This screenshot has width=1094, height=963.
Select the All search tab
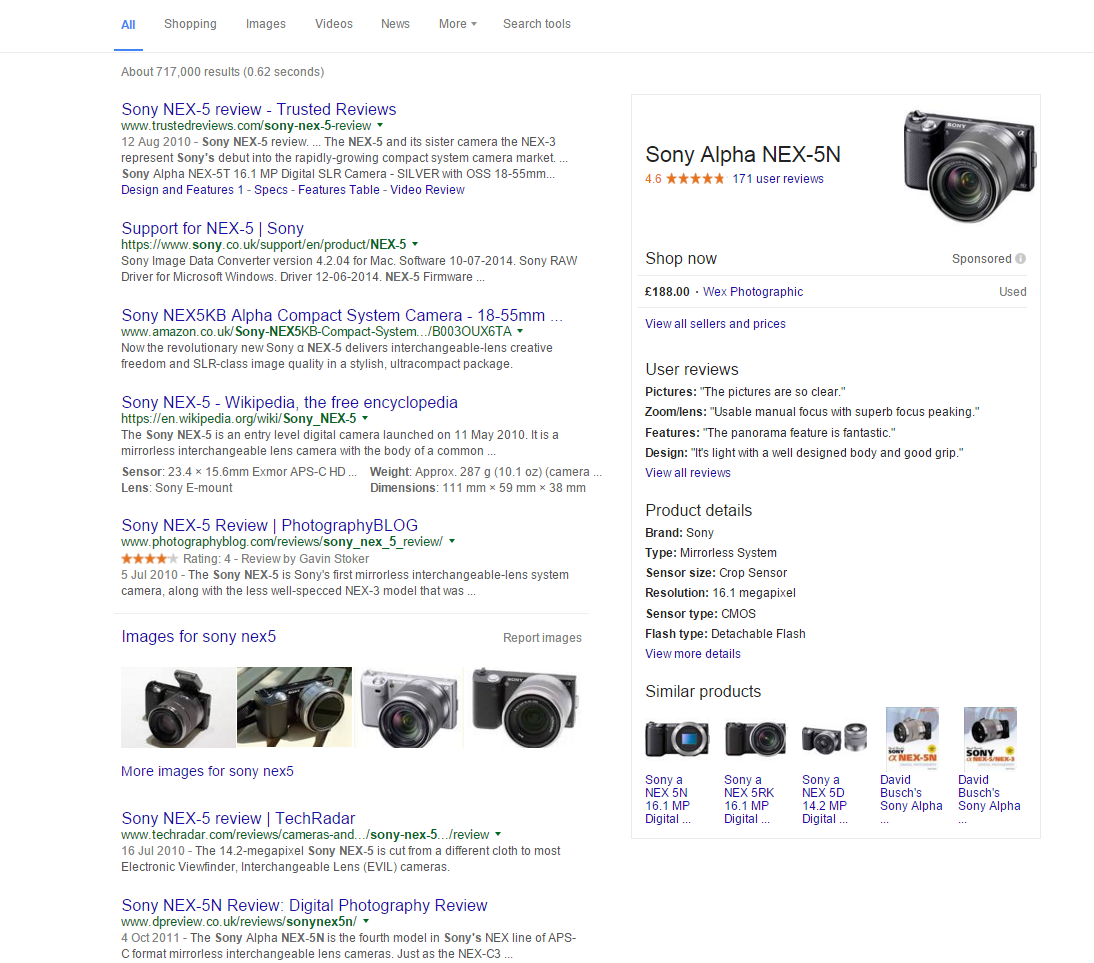coord(128,24)
